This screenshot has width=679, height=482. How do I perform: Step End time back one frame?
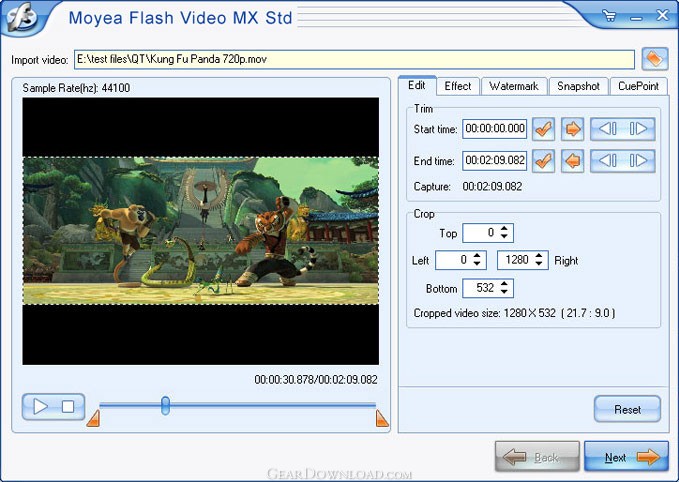607,161
